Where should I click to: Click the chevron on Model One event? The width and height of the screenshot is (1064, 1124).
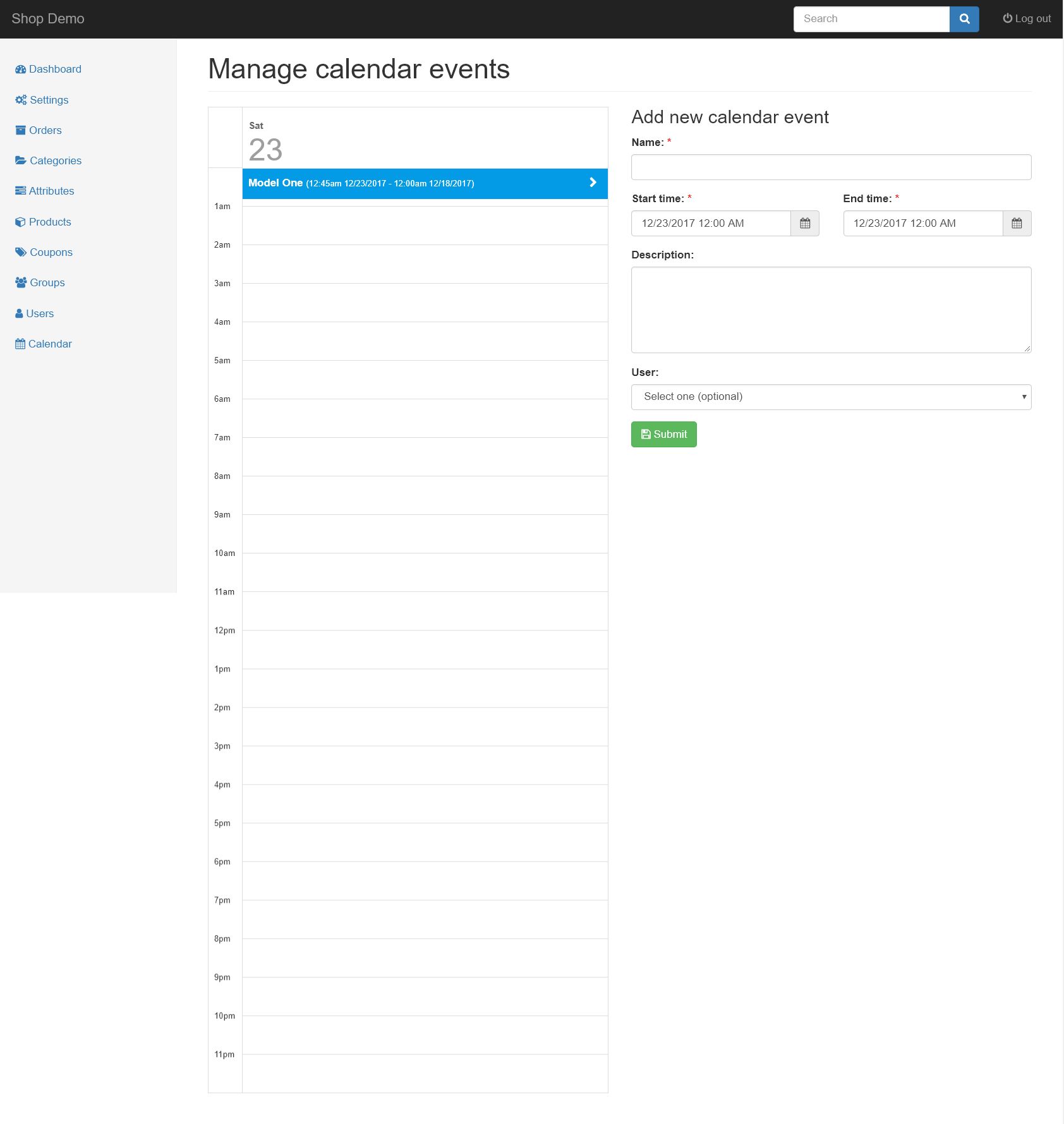point(593,183)
